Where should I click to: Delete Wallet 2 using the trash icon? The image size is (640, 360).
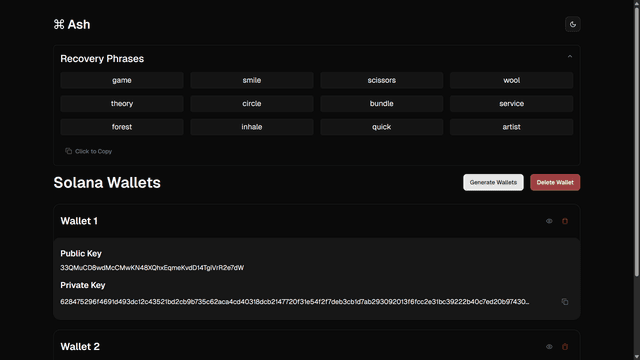(x=565, y=347)
